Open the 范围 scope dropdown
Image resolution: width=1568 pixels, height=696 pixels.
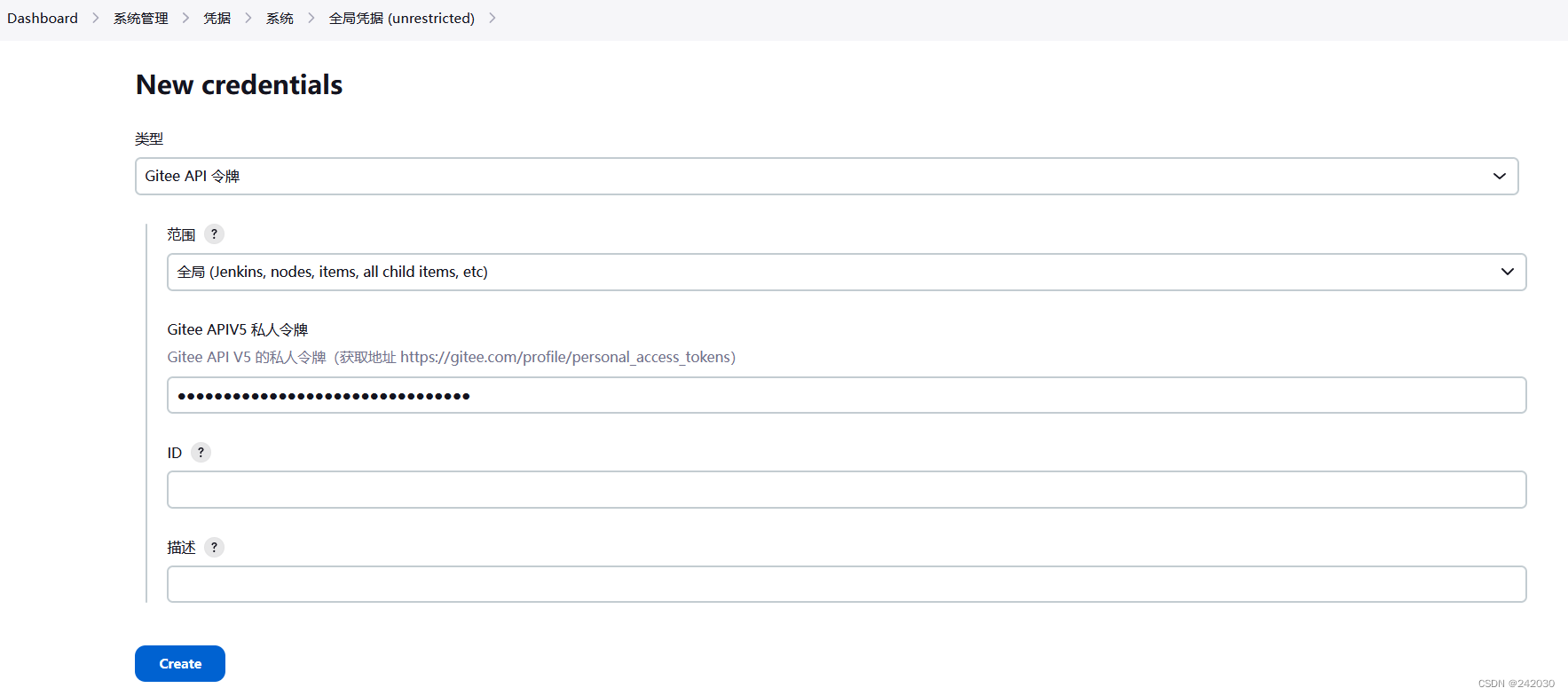[847, 272]
